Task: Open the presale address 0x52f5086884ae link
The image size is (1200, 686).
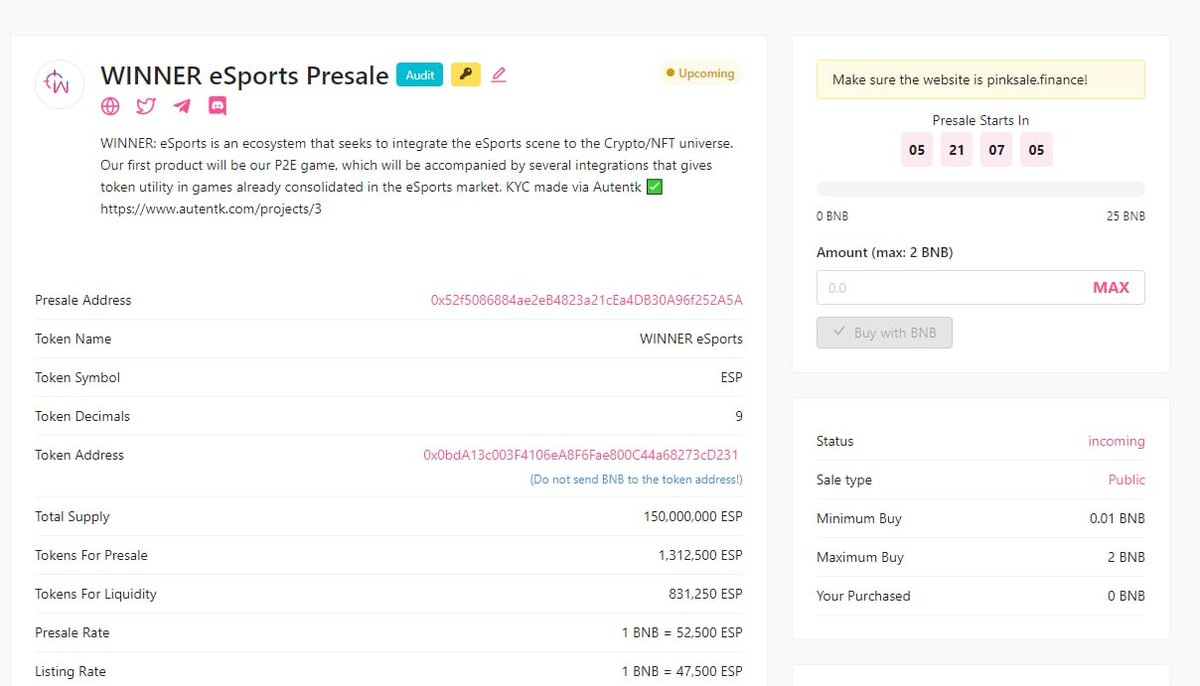Action: (586, 300)
